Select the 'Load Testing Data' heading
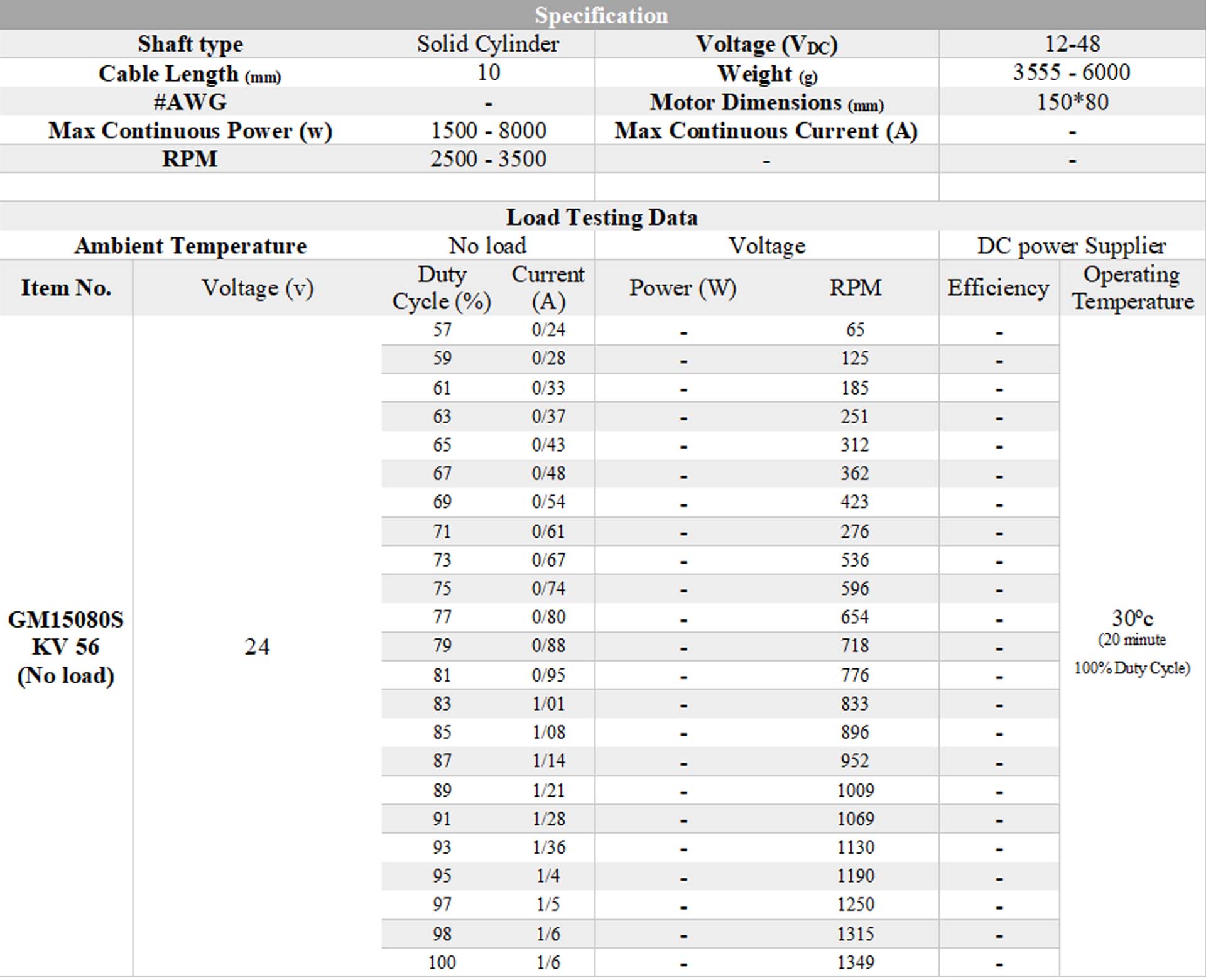The width and height of the screenshot is (1206, 980). pos(602,217)
